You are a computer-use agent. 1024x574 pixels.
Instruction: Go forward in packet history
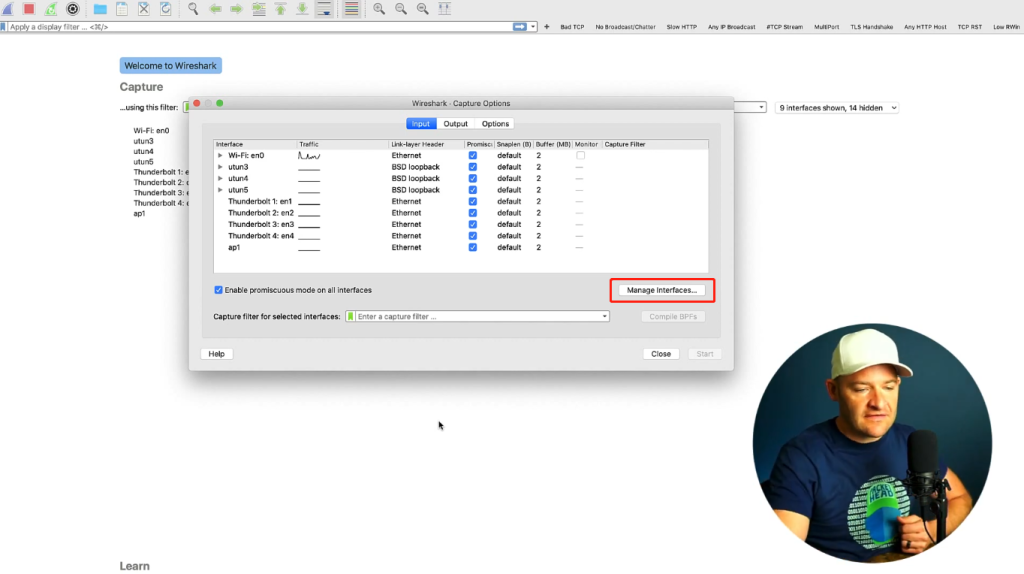pyautogui.click(x=236, y=8)
